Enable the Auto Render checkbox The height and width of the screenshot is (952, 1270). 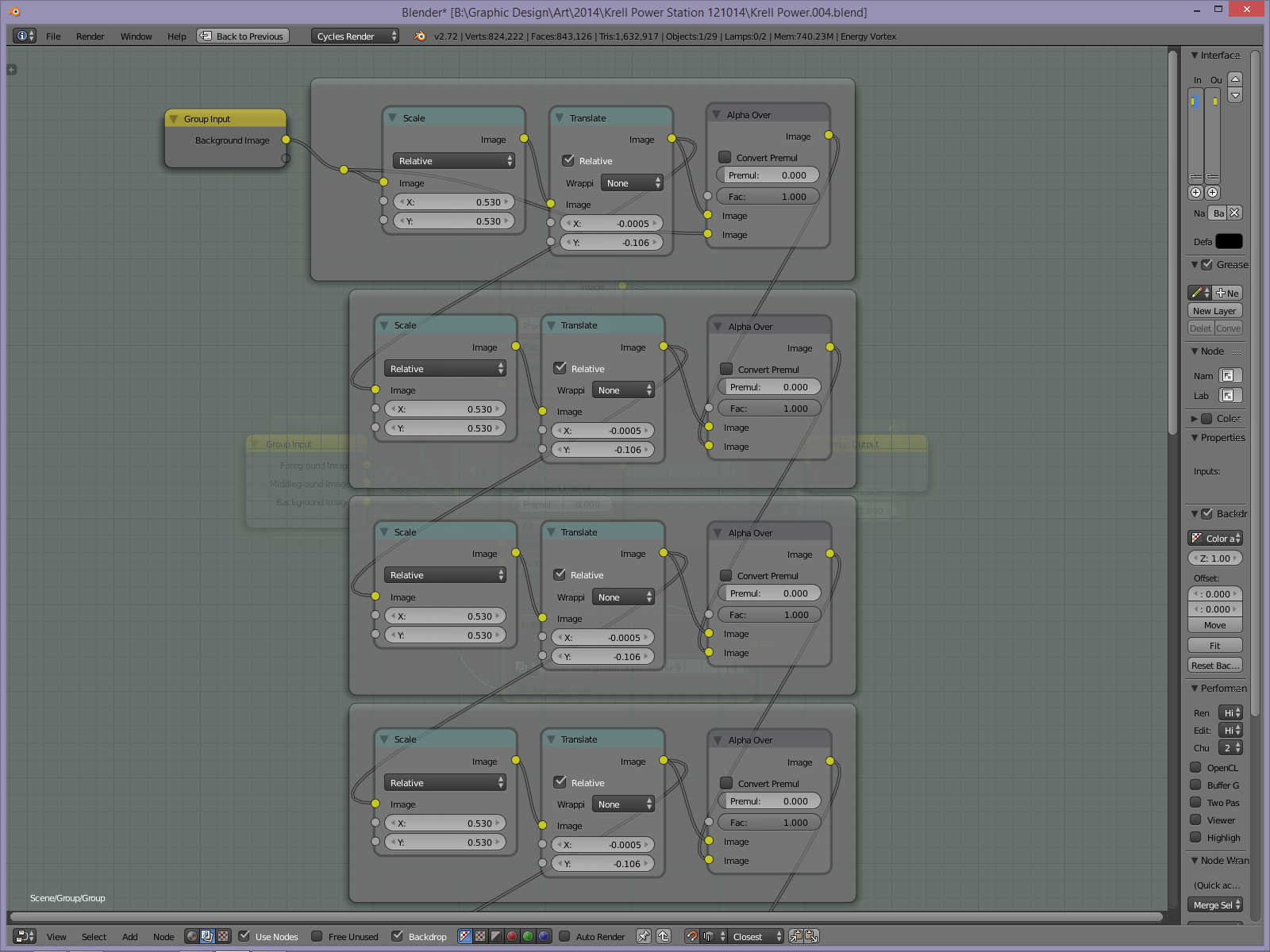pos(564,936)
